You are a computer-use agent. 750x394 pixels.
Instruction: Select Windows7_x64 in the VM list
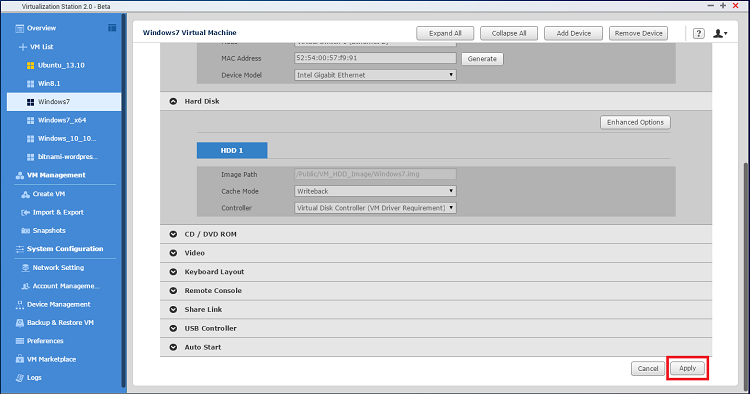pos(62,120)
